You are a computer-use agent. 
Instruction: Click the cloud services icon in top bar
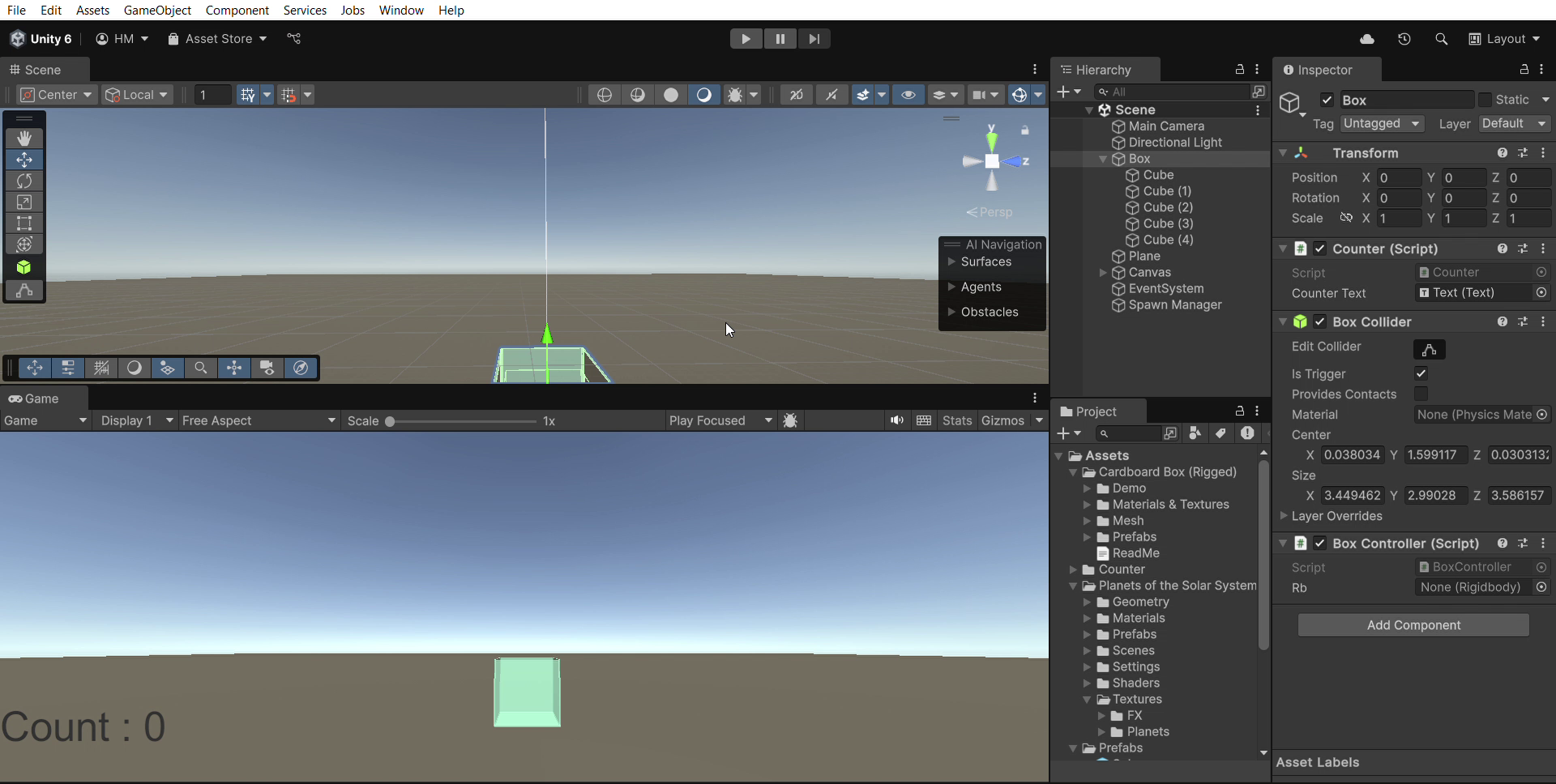(x=1366, y=38)
